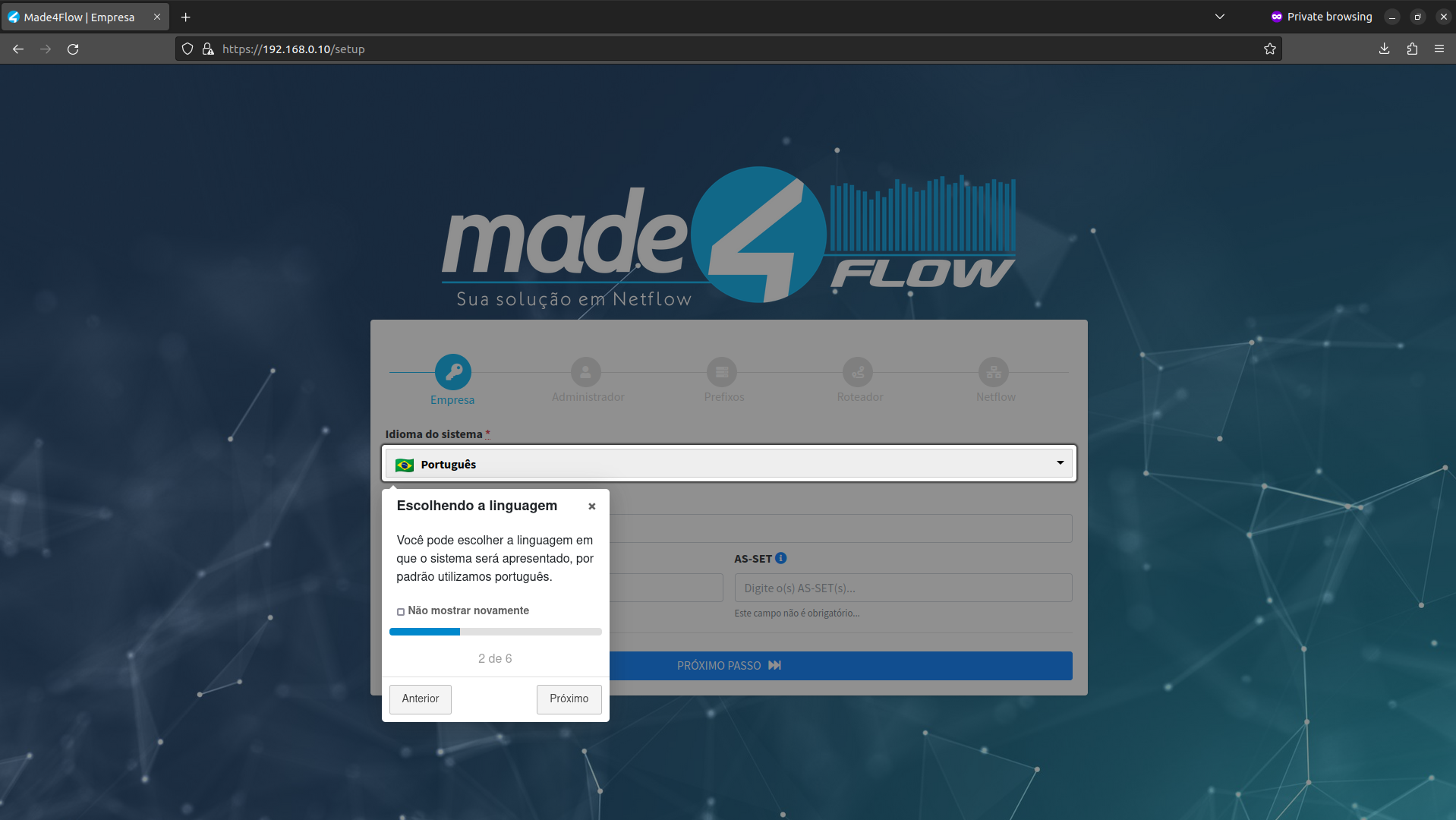Click the Próximo button
The width and height of the screenshot is (1456, 820).
tap(569, 699)
